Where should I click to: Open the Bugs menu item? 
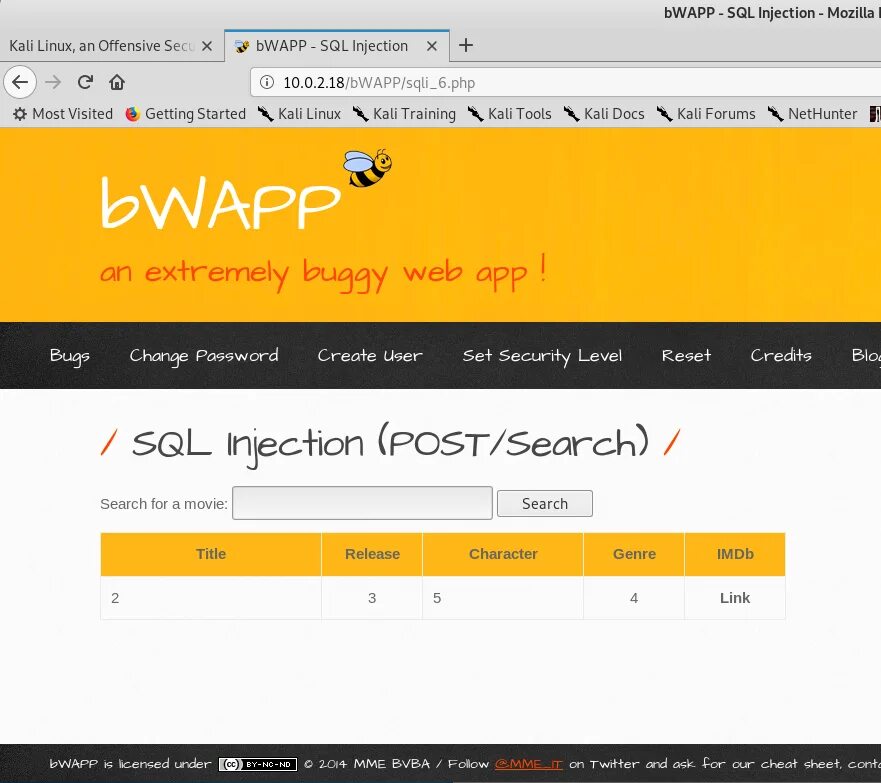point(70,356)
